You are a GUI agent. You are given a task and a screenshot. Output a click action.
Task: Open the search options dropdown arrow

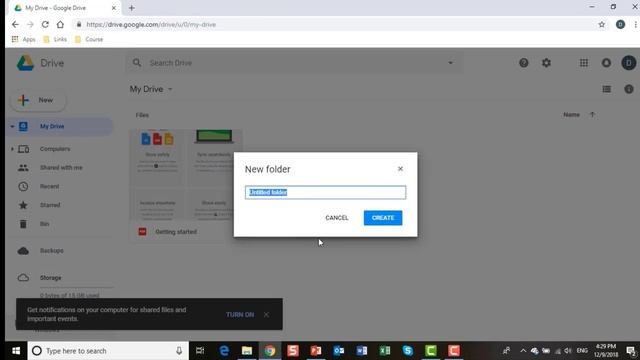tap(451, 63)
